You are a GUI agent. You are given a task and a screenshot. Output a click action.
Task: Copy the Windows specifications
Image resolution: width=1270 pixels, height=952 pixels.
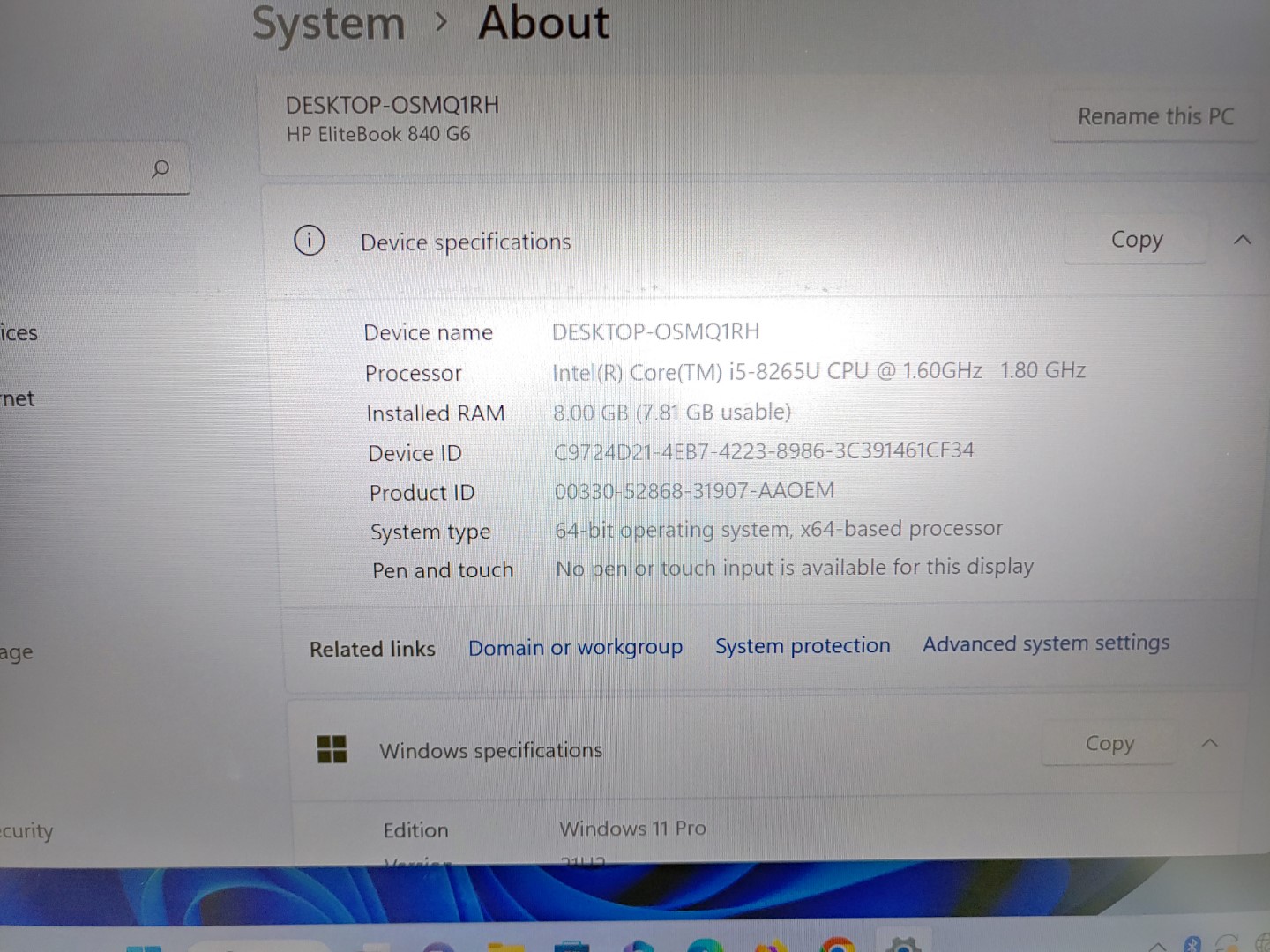tap(1109, 744)
